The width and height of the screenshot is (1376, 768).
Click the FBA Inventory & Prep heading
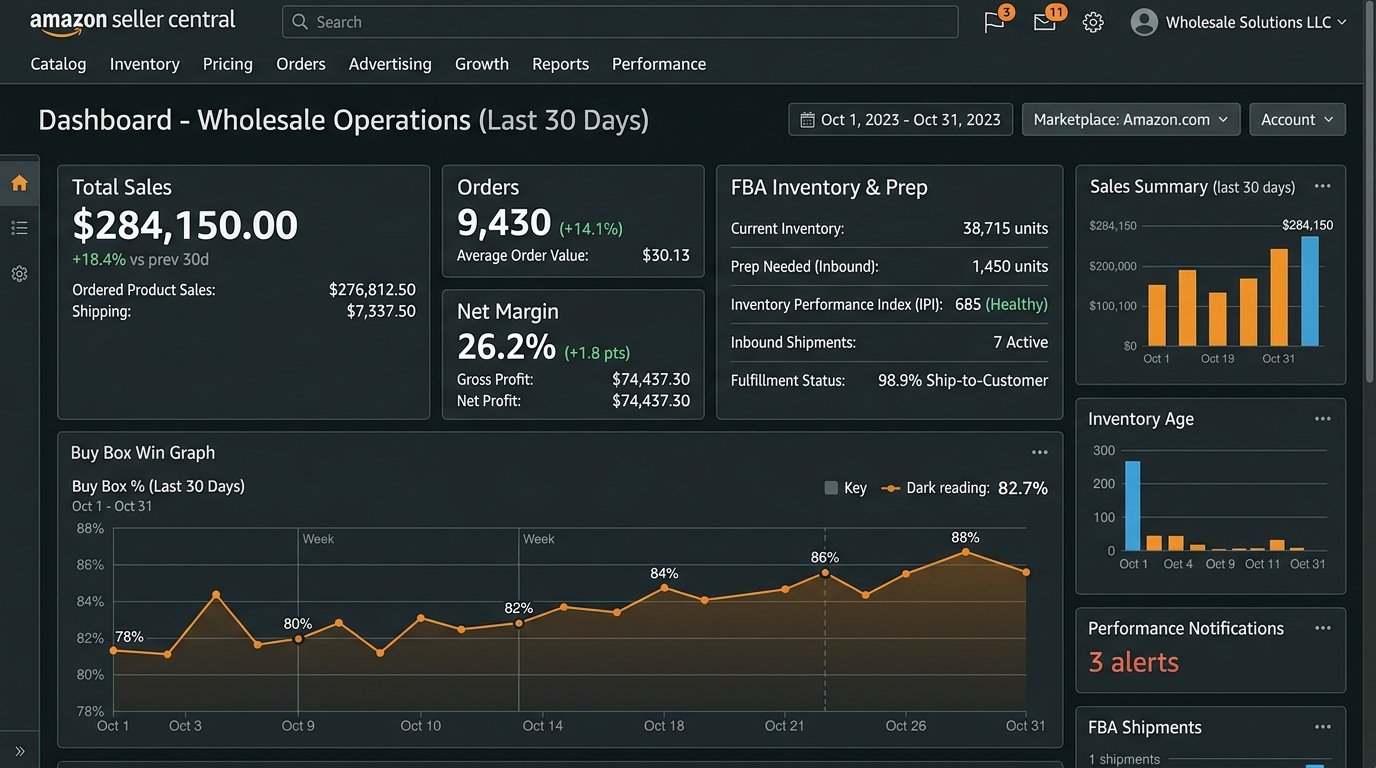click(x=829, y=187)
